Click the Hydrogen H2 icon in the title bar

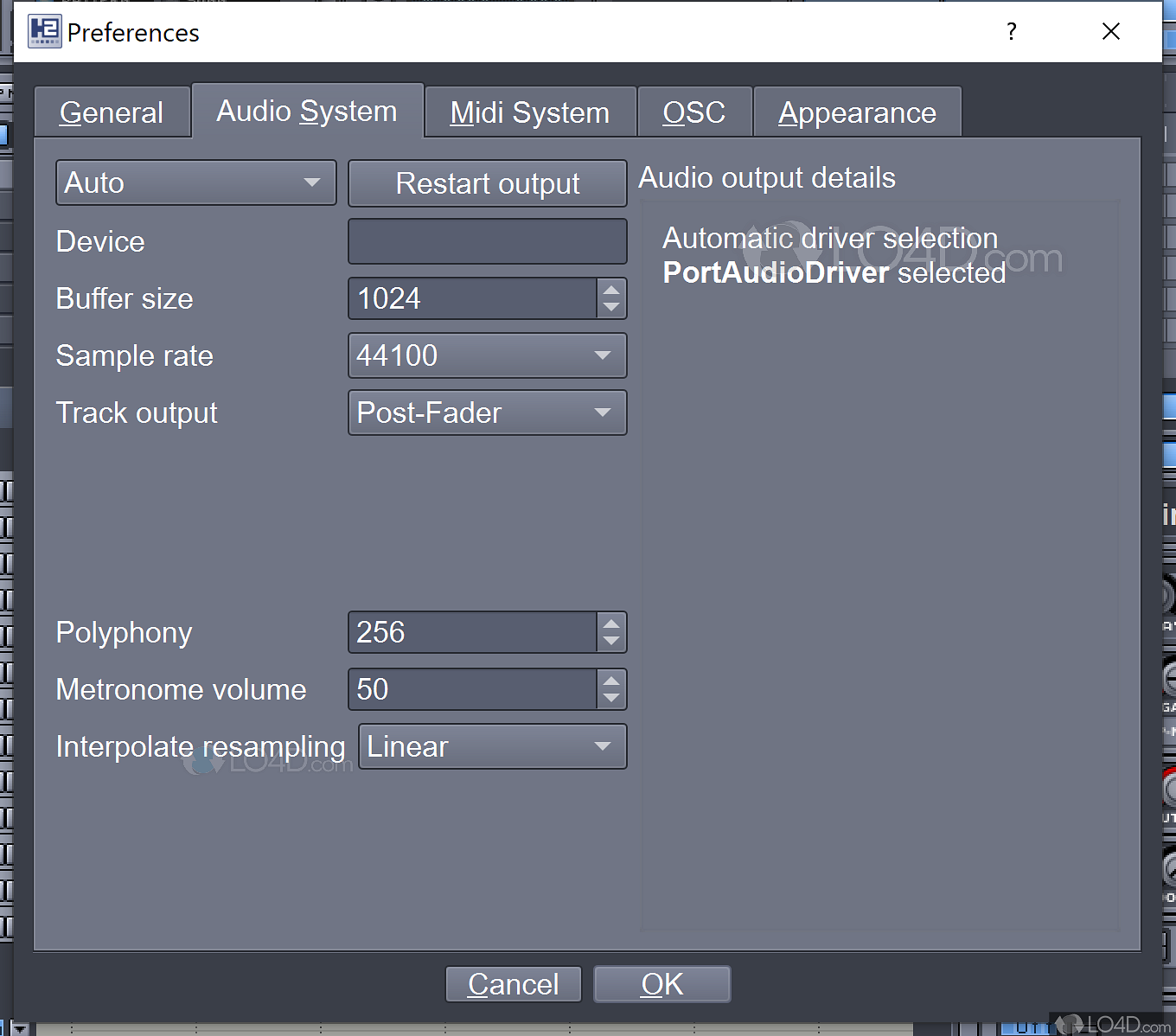coord(44,32)
